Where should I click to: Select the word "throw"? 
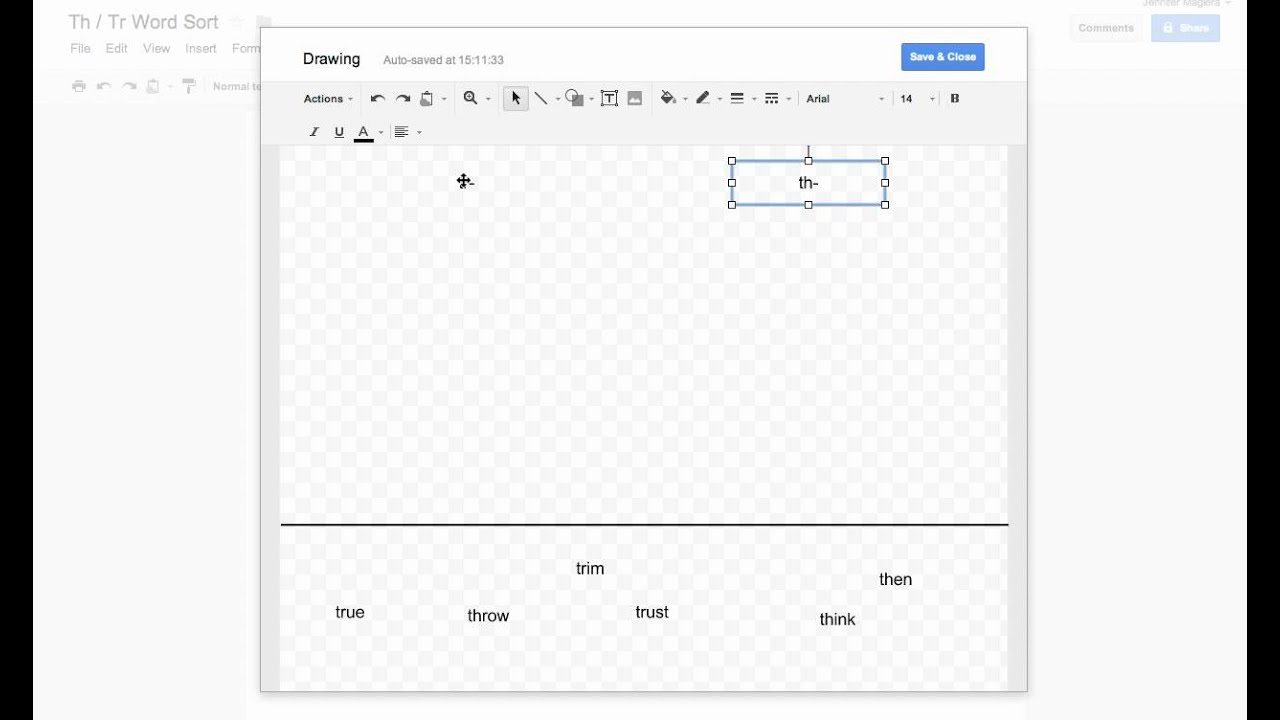[488, 616]
